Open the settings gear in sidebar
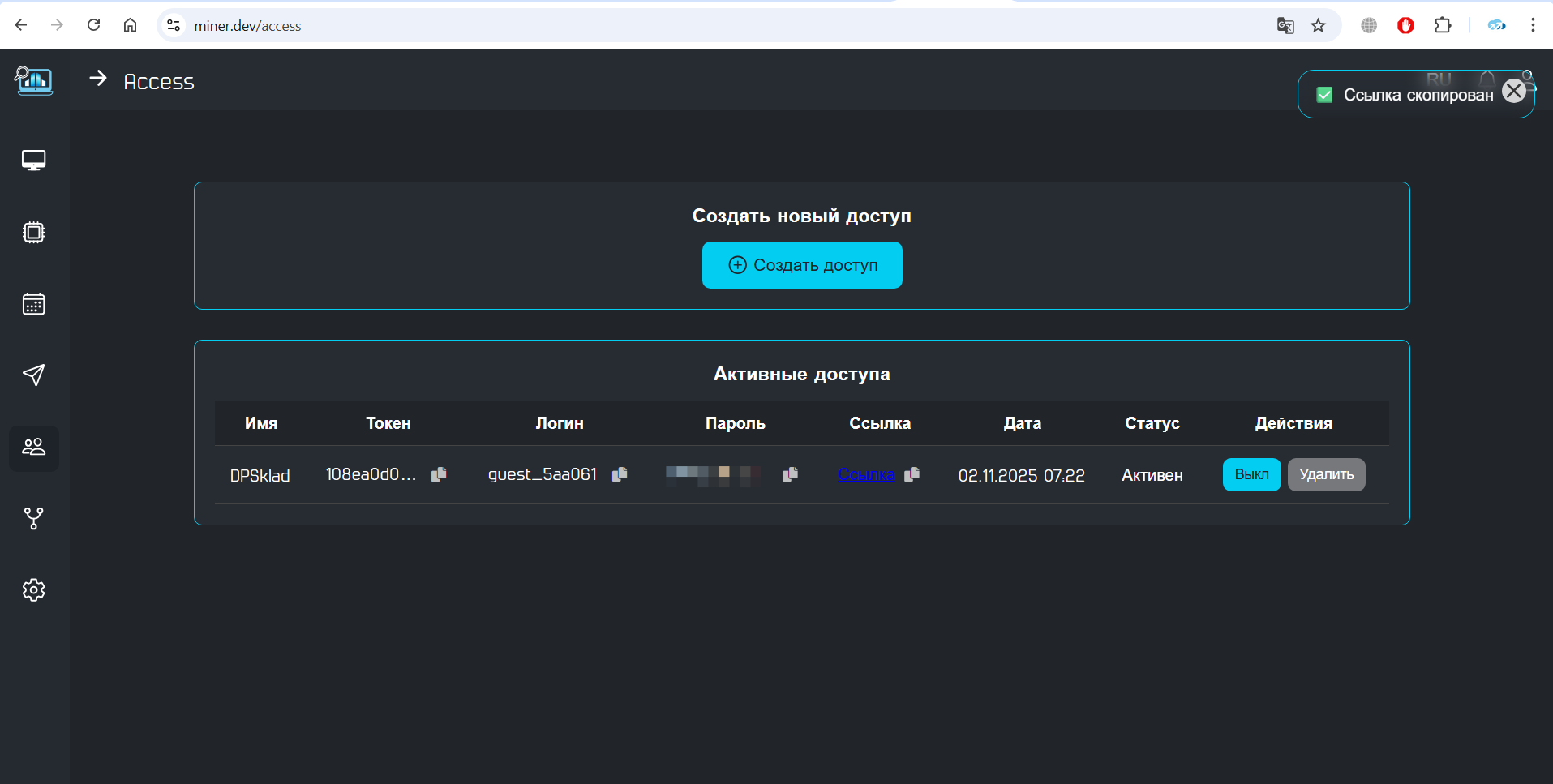The width and height of the screenshot is (1553, 784). pos(34,590)
